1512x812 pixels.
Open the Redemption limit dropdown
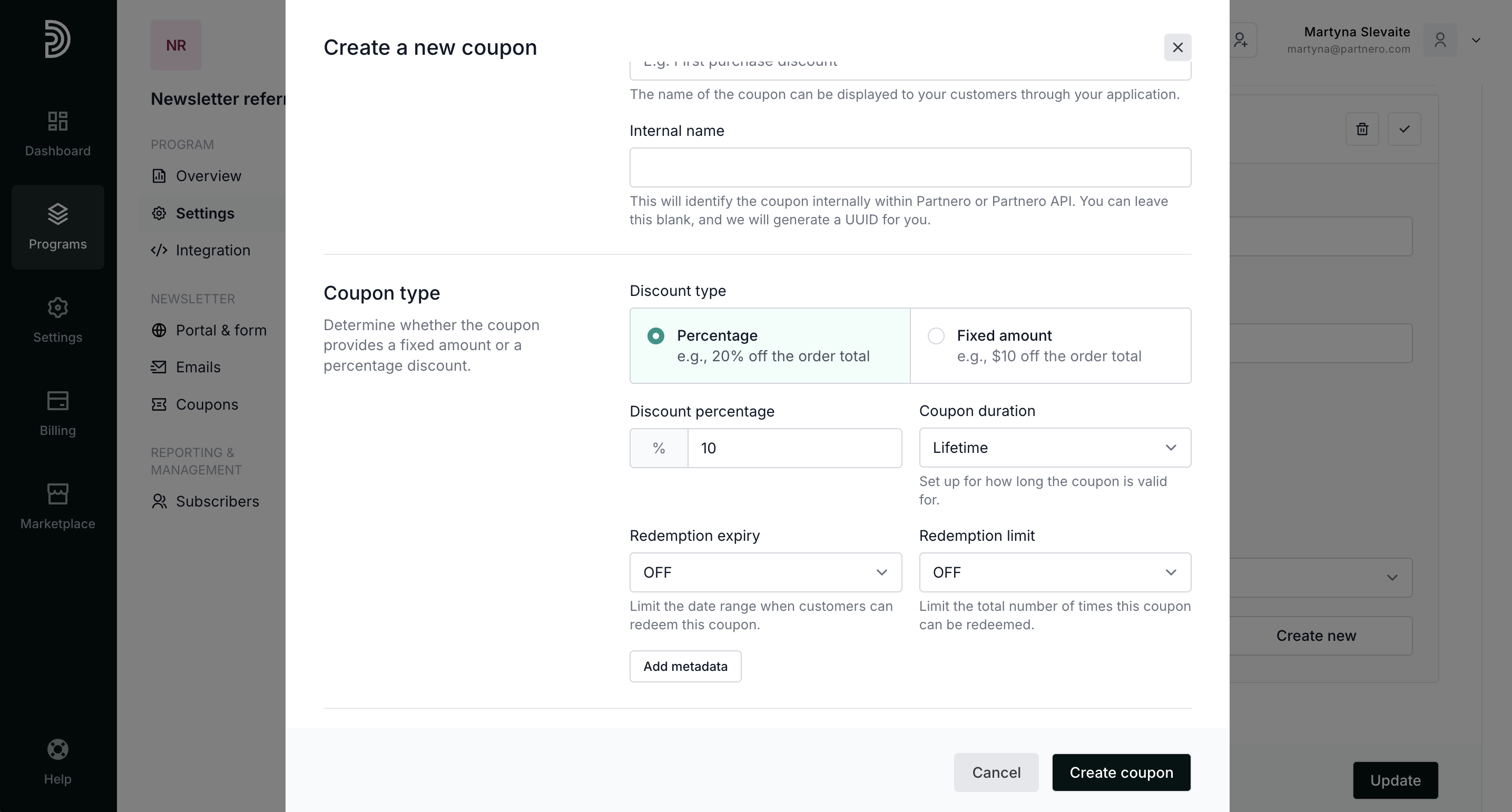click(1055, 572)
